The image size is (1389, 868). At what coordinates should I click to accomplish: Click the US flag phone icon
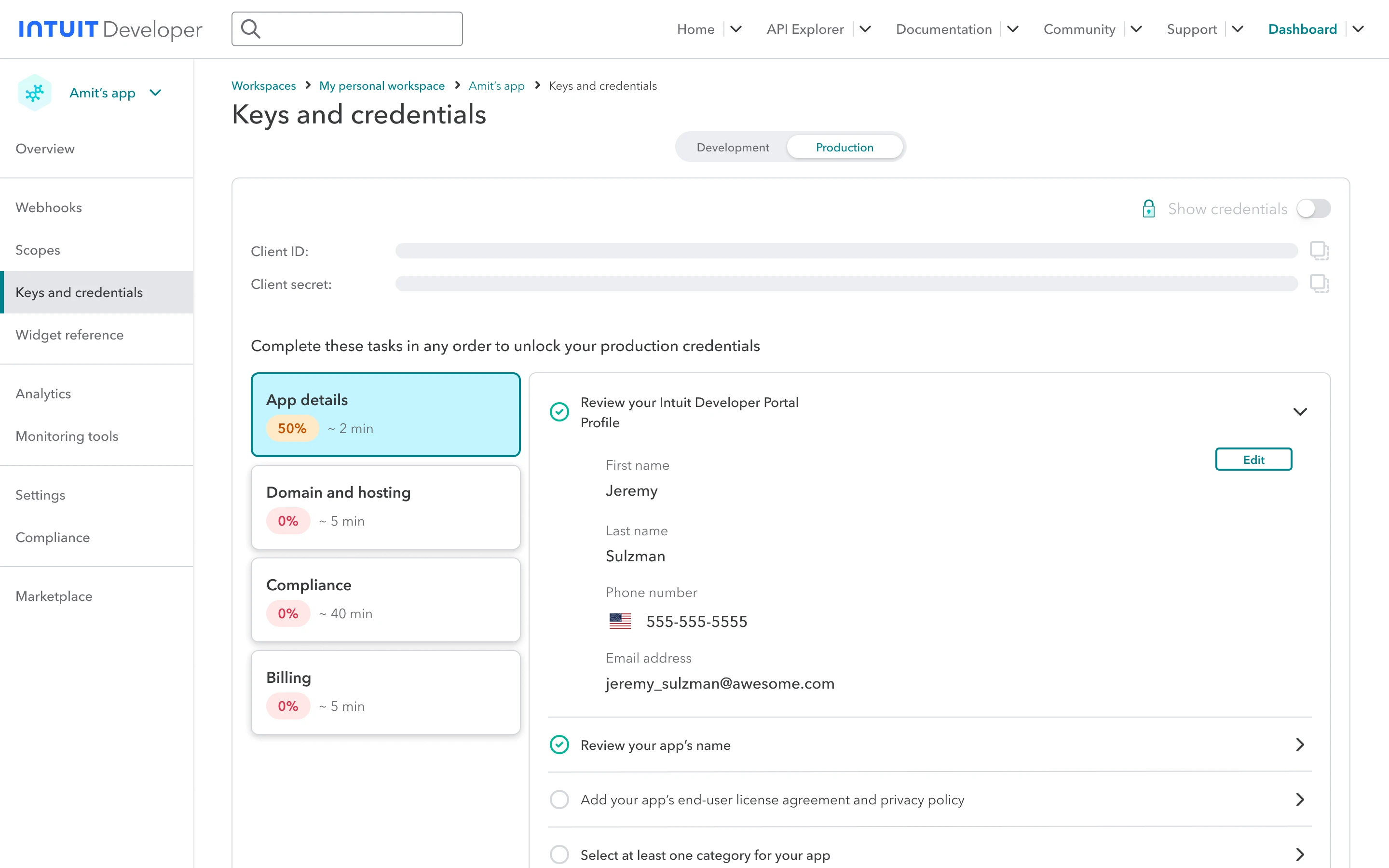pyautogui.click(x=620, y=621)
